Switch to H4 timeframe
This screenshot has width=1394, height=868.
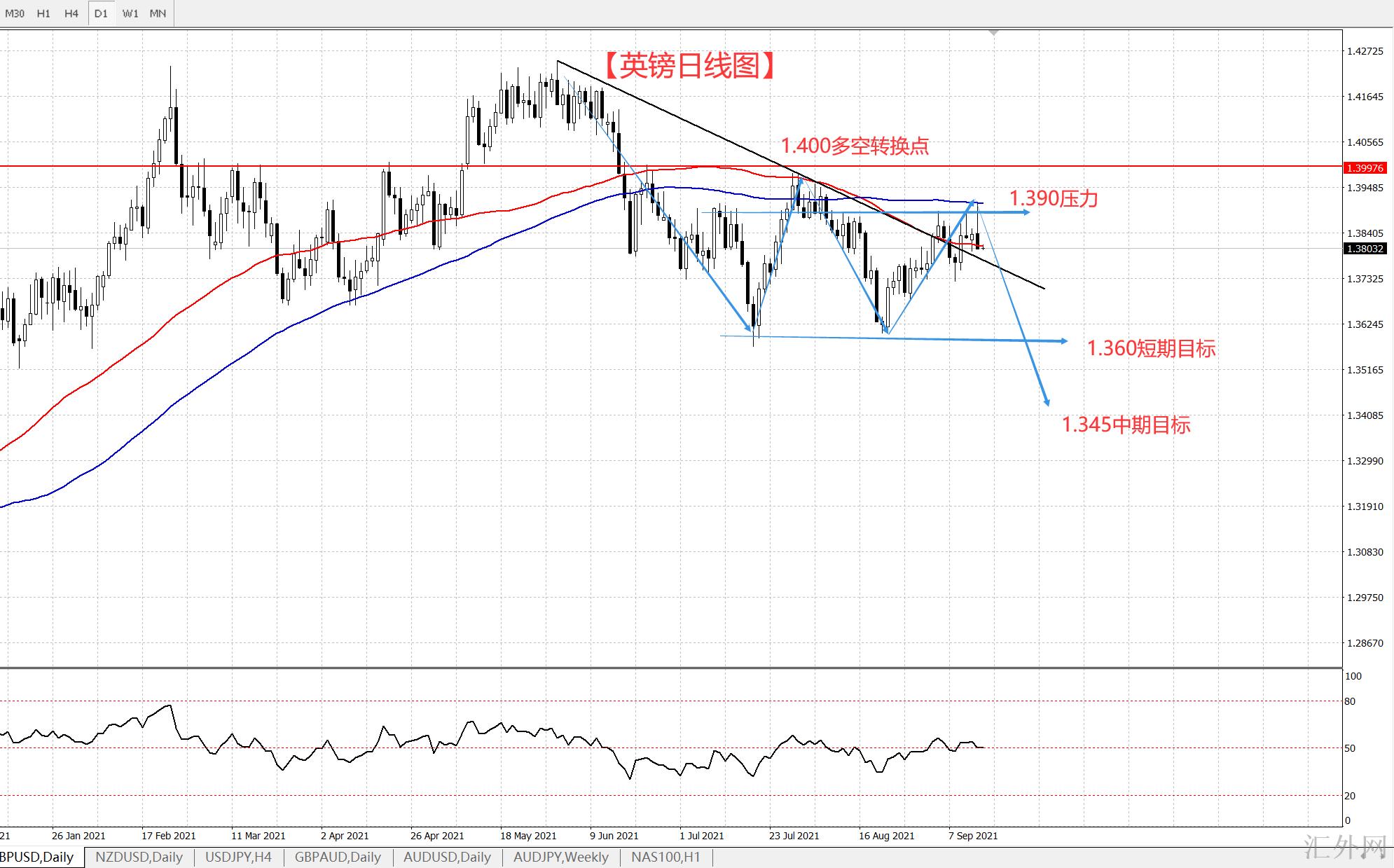coord(71,13)
